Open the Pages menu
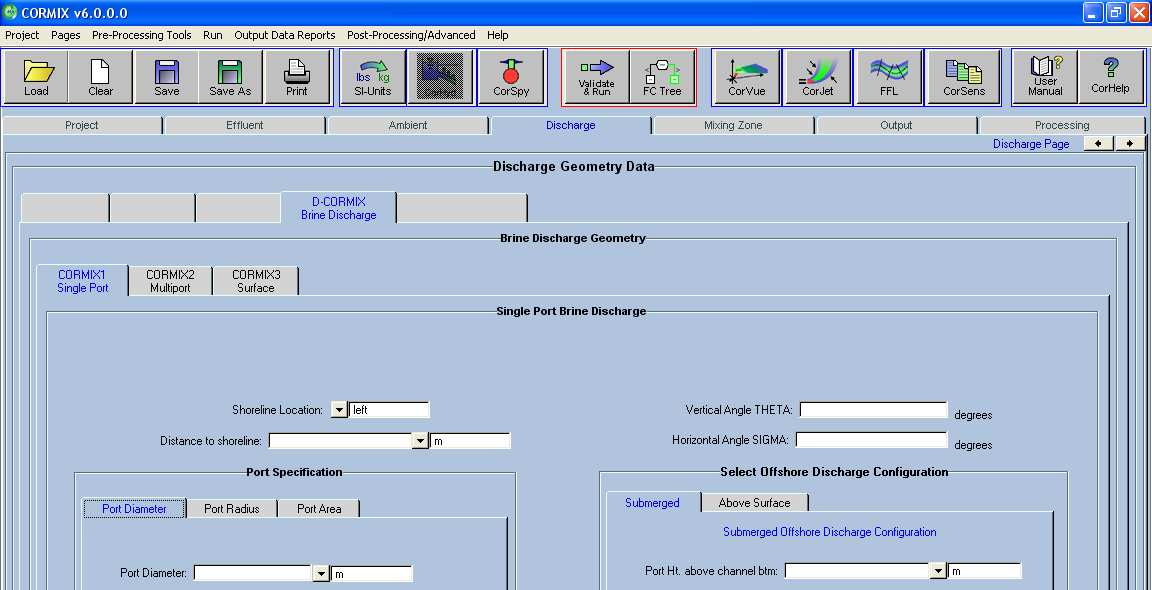Image resolution: width=1152 pixels, height=590 pixels. tap(65, 35)
